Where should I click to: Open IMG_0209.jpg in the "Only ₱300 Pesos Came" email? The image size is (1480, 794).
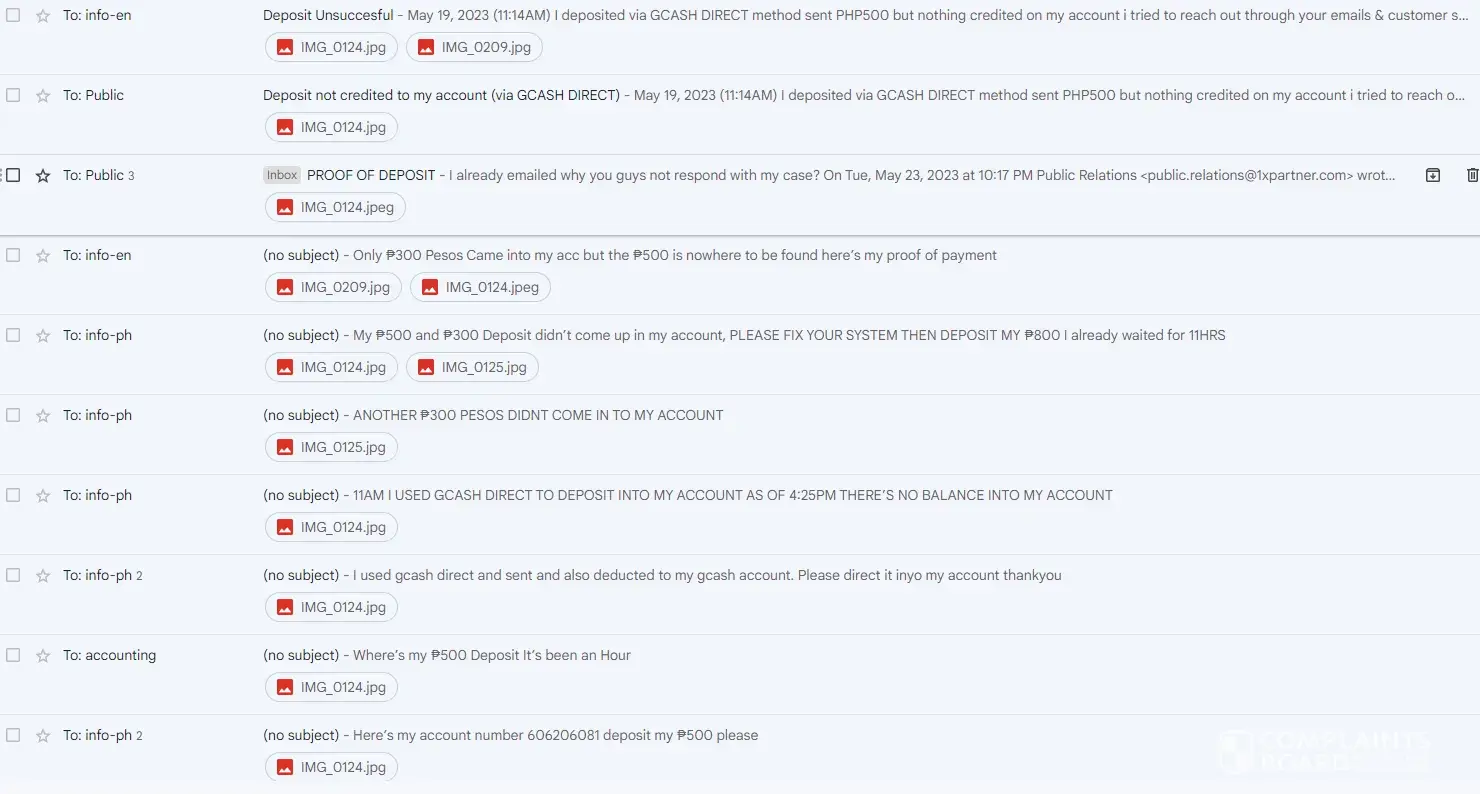333,287
